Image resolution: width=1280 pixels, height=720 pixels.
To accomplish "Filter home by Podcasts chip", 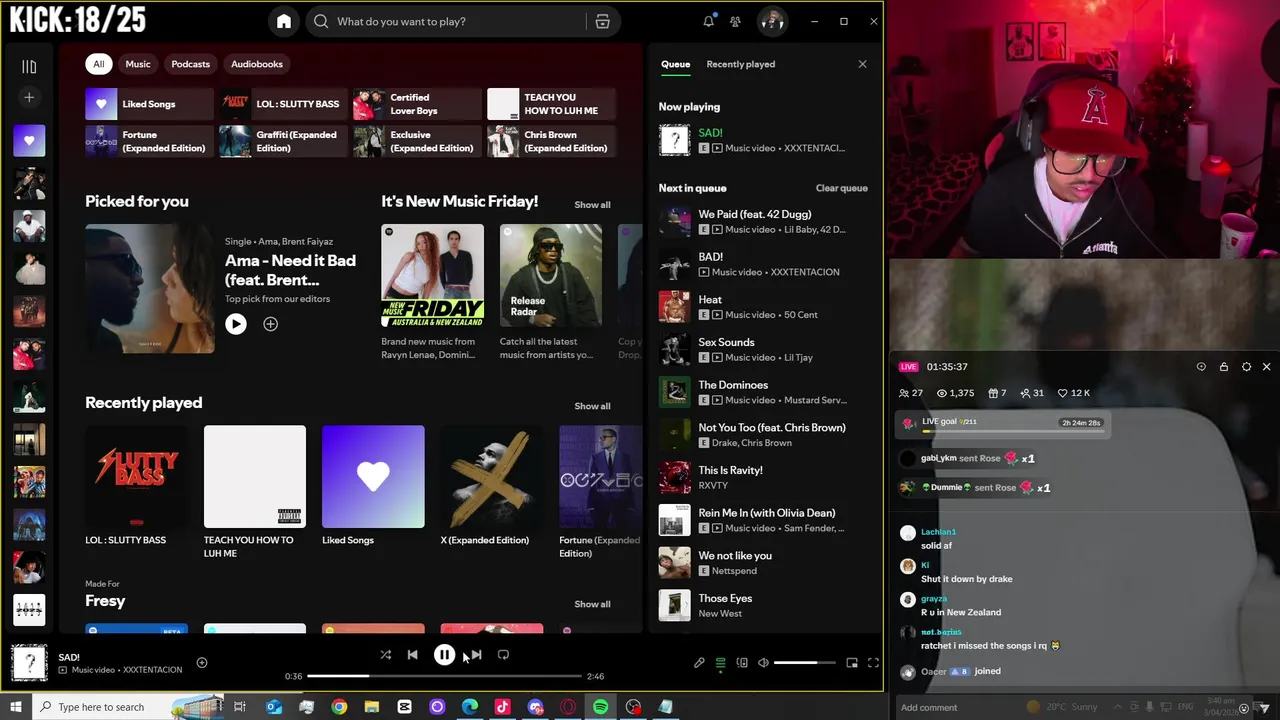I will point(190,64).
